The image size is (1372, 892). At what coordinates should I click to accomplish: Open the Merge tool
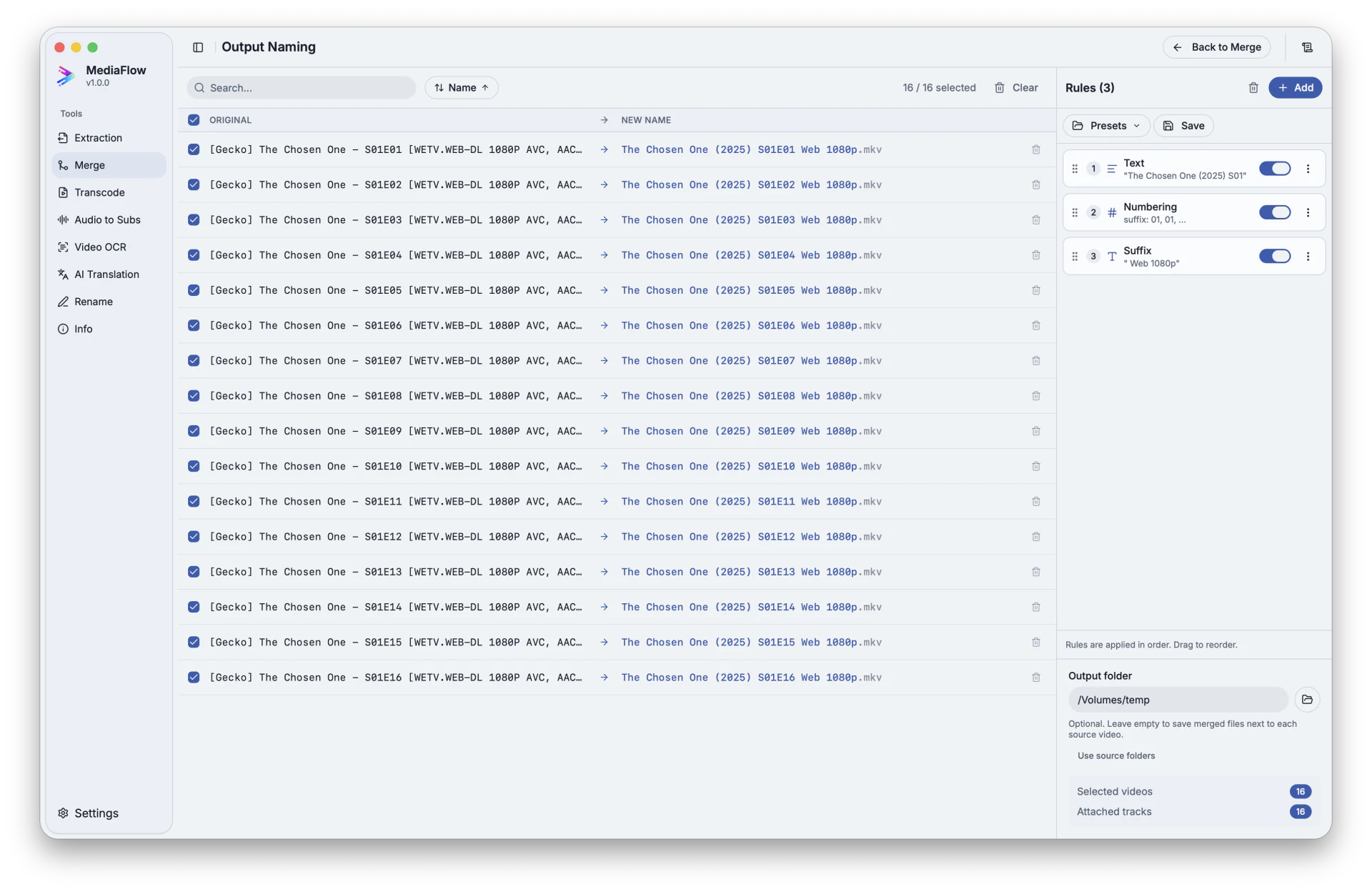(109, 165)
